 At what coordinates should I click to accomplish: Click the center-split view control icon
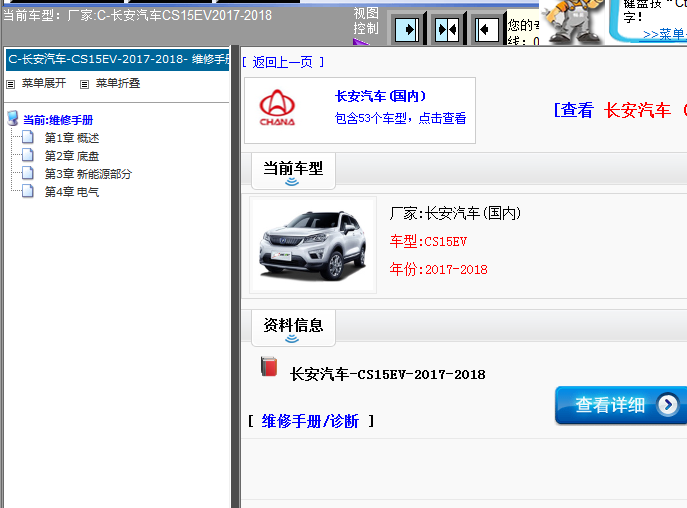(x=447, y=30)
